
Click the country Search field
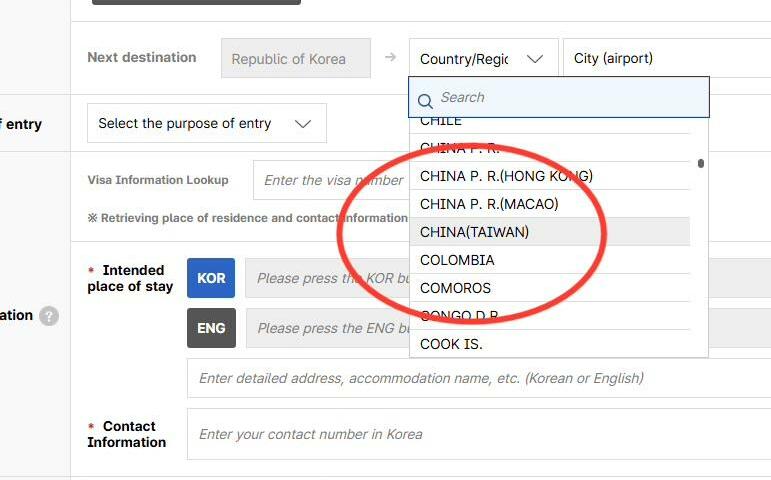[x=570, y=98]
